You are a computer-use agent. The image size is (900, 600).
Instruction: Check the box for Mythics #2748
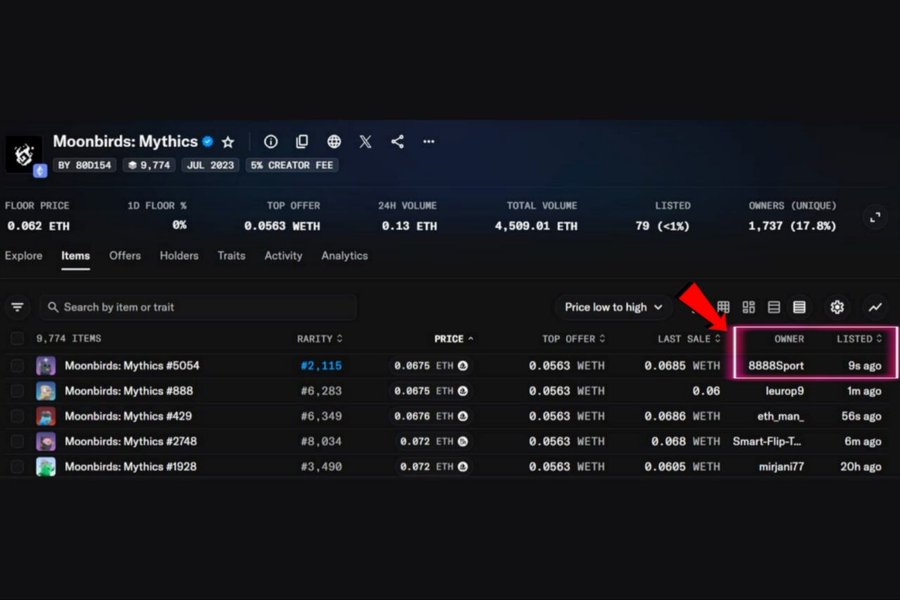(17, 442)
